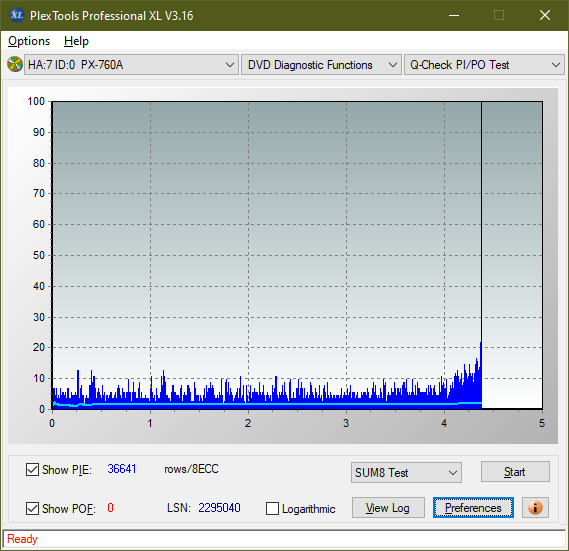
Task: Click the Start button
Action: click(x=515, y=472)
